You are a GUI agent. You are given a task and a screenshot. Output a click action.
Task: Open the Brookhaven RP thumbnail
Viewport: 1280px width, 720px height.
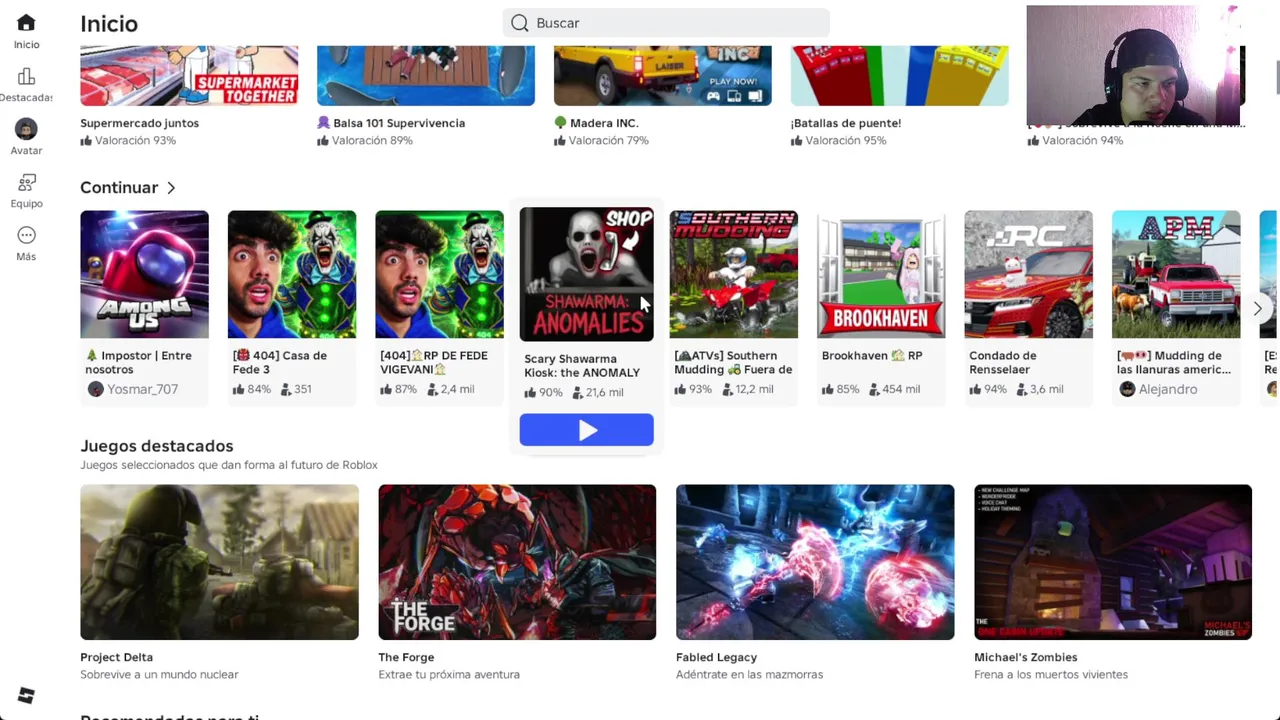tap(881, 274)
